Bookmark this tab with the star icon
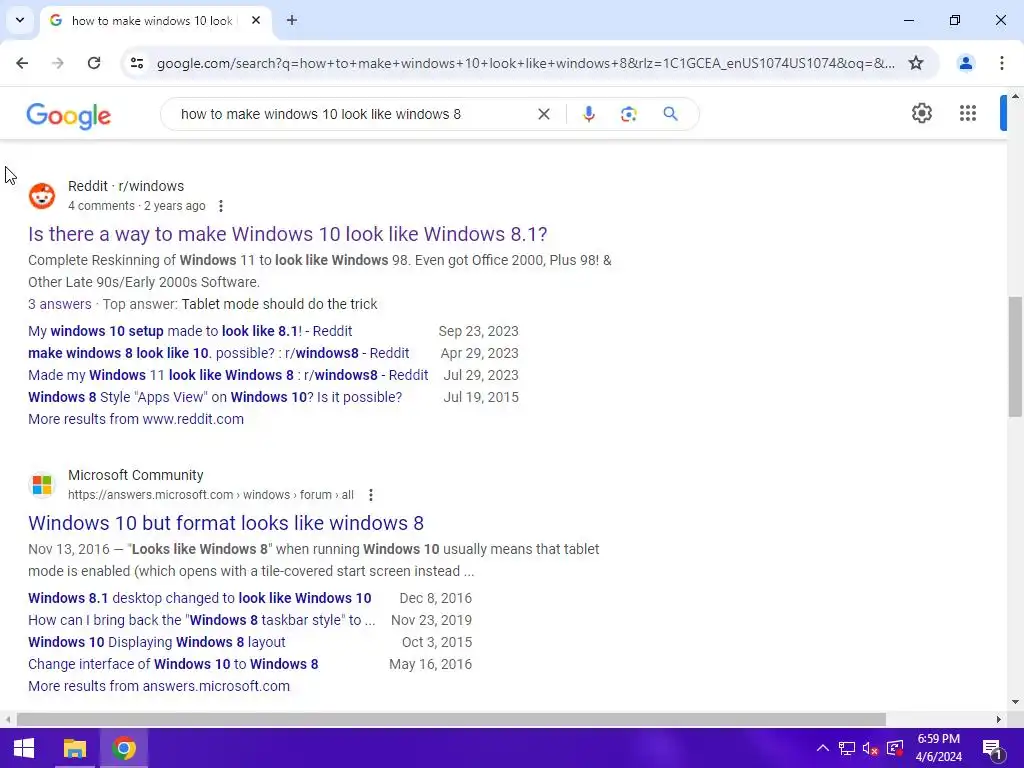Viewport: 1024px width, 768px height. pyautogui.click(x=916, y=63)
